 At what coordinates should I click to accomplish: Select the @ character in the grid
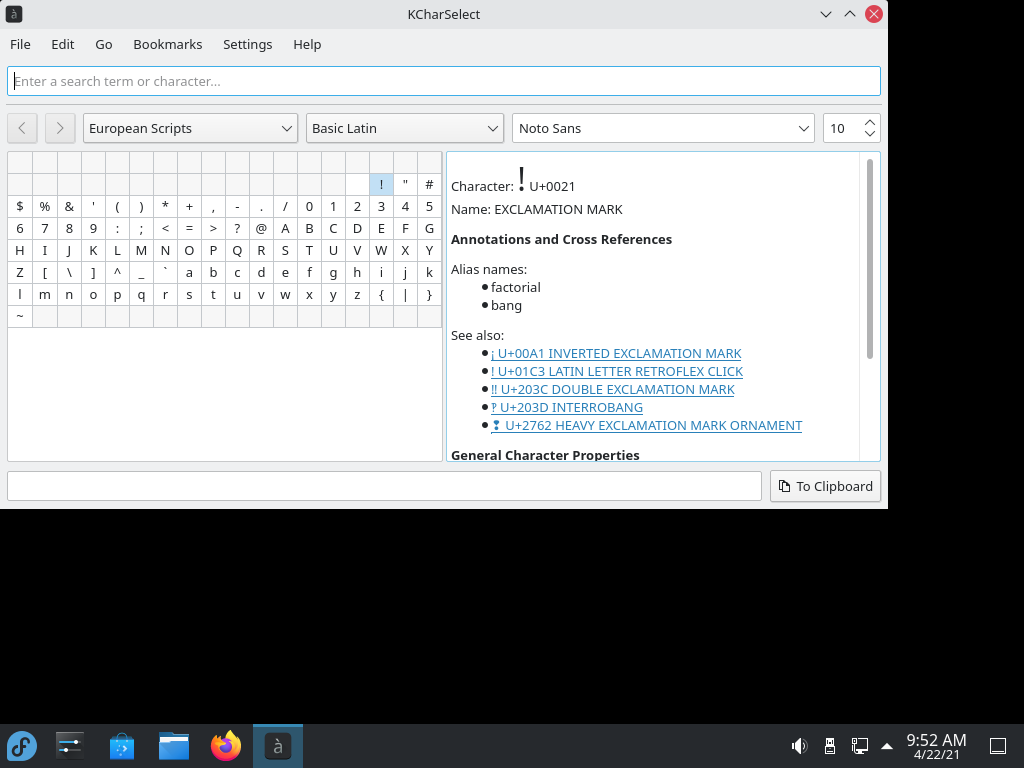point(261,229)
